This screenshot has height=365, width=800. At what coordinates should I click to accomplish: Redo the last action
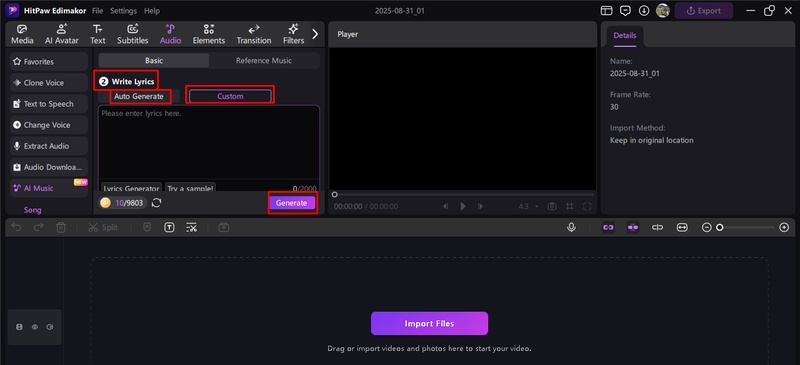pyautogui.click(x=39, y=228)
